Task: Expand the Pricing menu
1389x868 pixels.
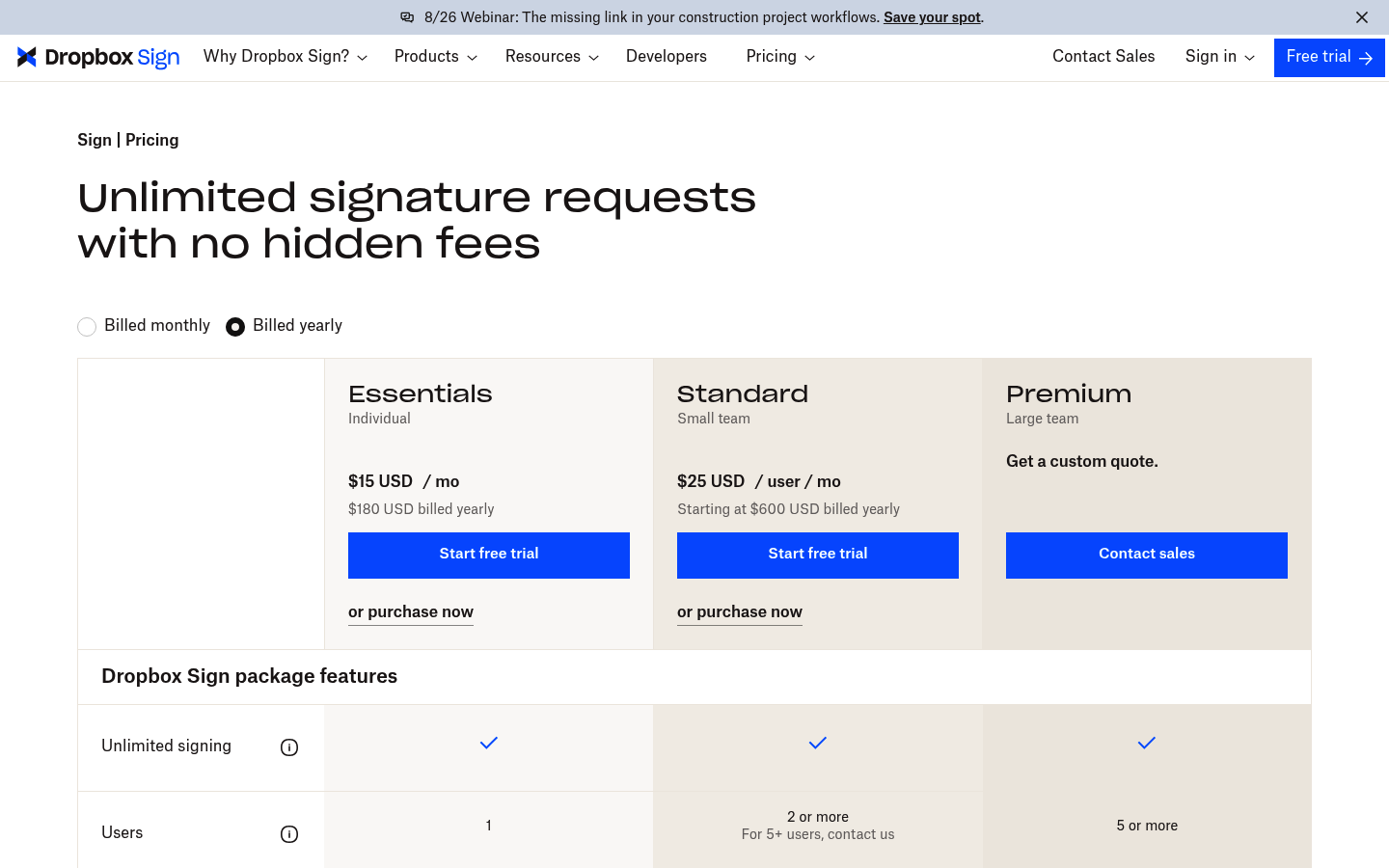Action: pyautogui.click(x=780, y=57)
